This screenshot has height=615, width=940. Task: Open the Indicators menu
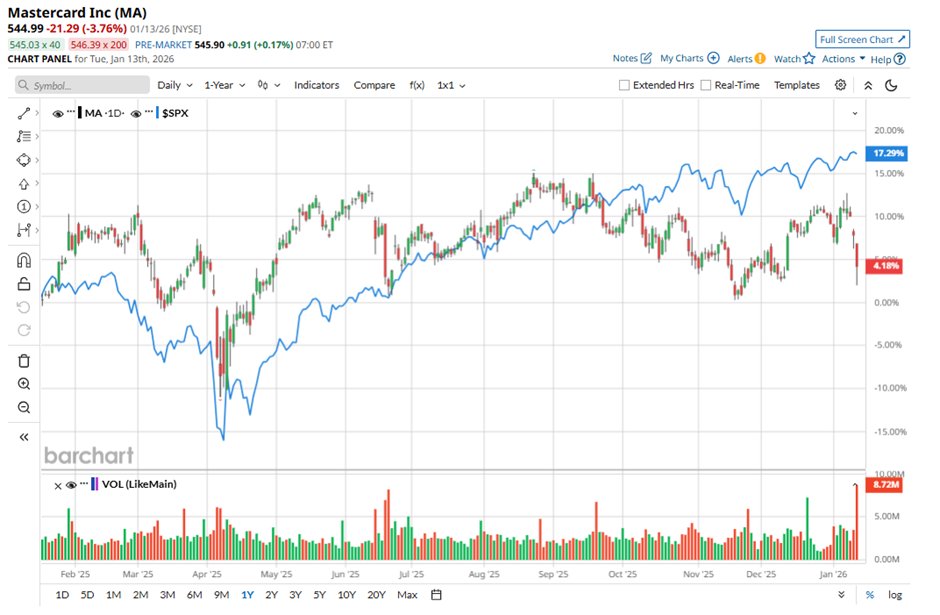pyautogui.click(x=316, y=85)
